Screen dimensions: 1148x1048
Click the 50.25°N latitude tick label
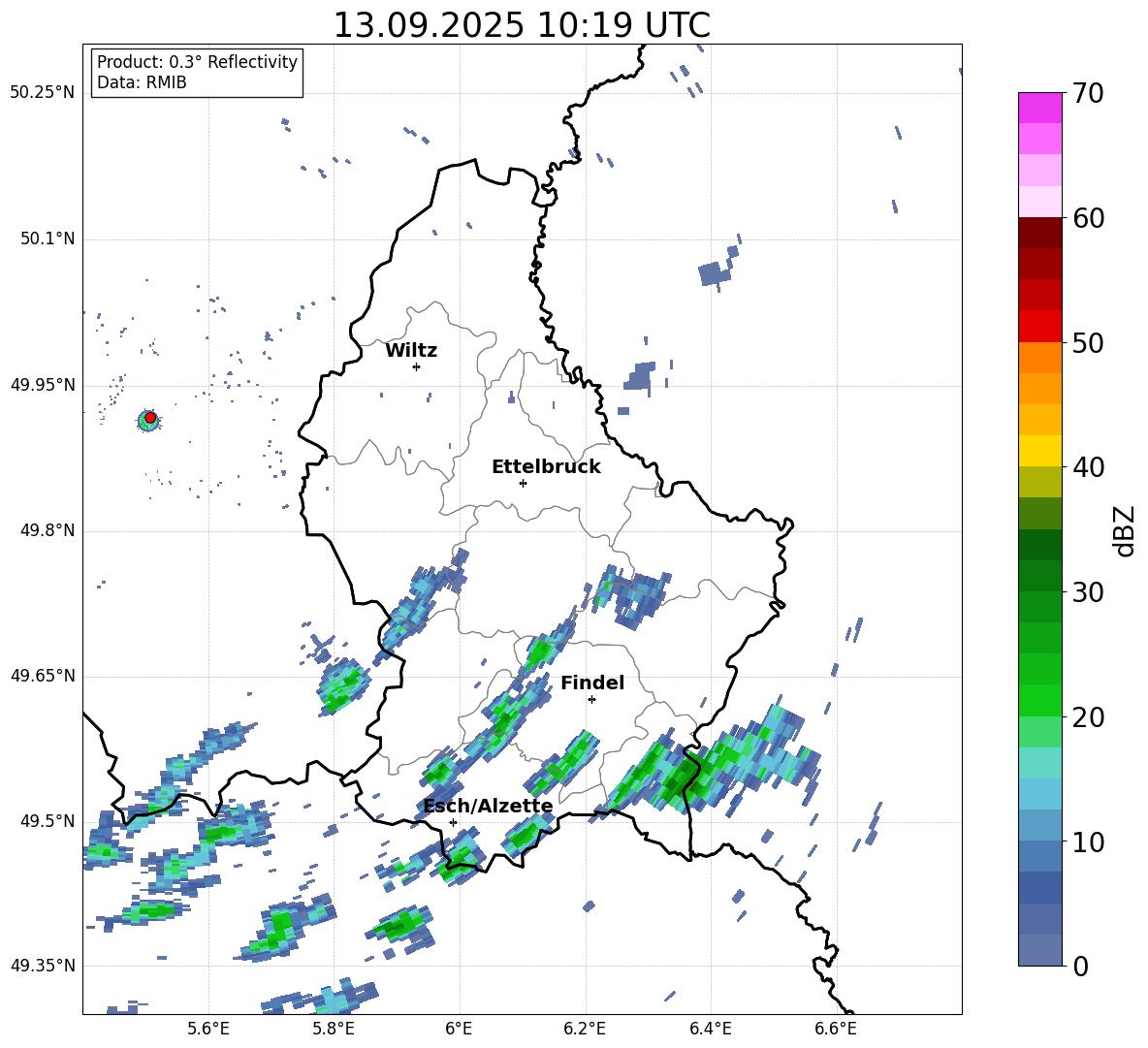[x=43, y=93]
